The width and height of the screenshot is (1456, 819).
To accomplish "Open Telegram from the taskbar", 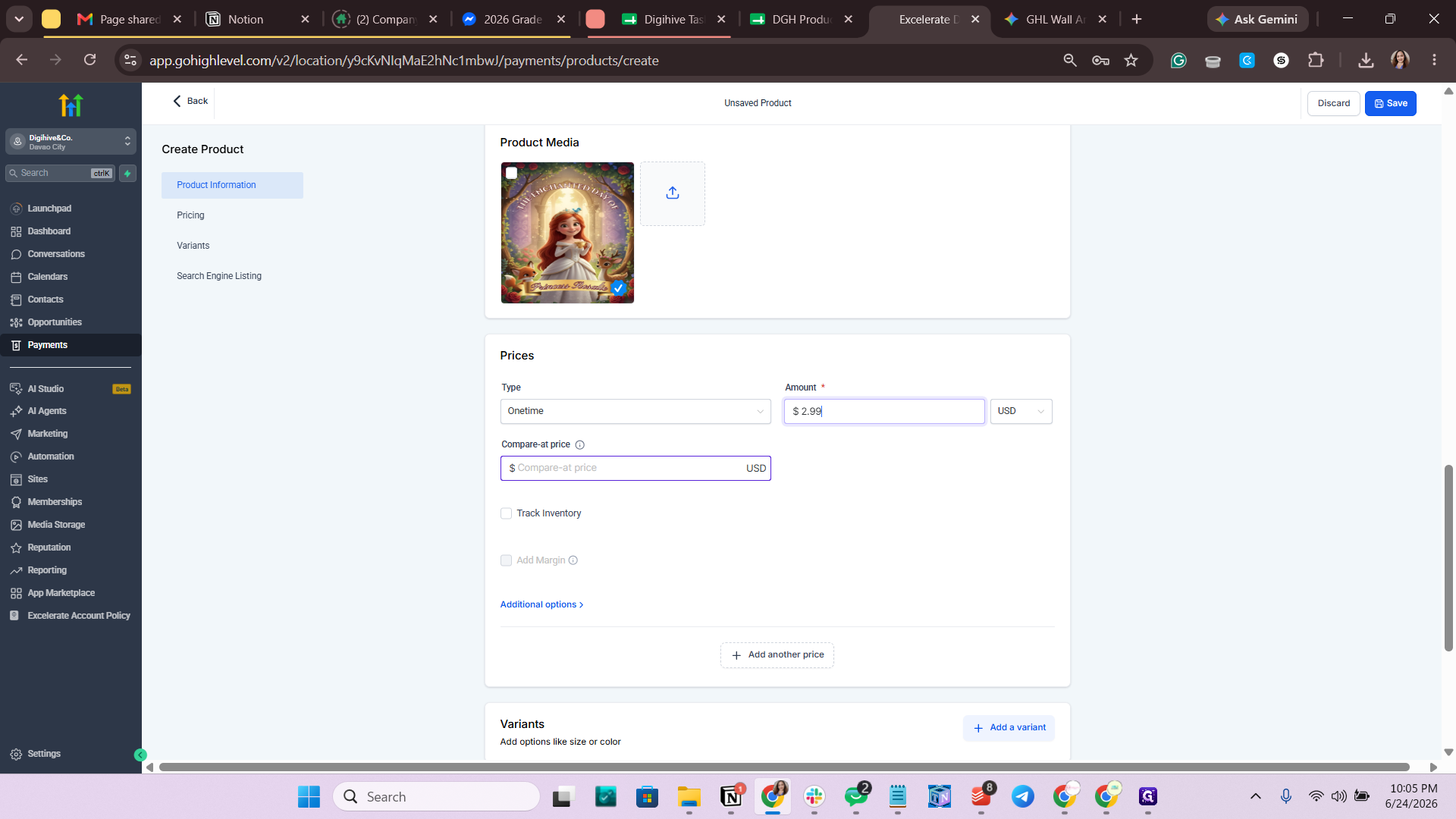I will (x=1023, y=796).
